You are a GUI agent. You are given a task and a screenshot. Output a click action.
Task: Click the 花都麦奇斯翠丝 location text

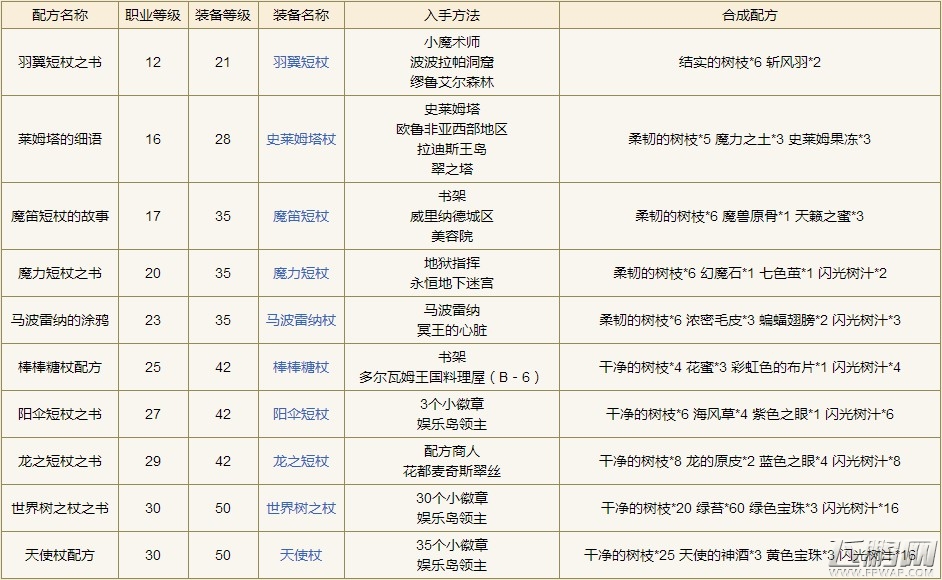(452, 471)
